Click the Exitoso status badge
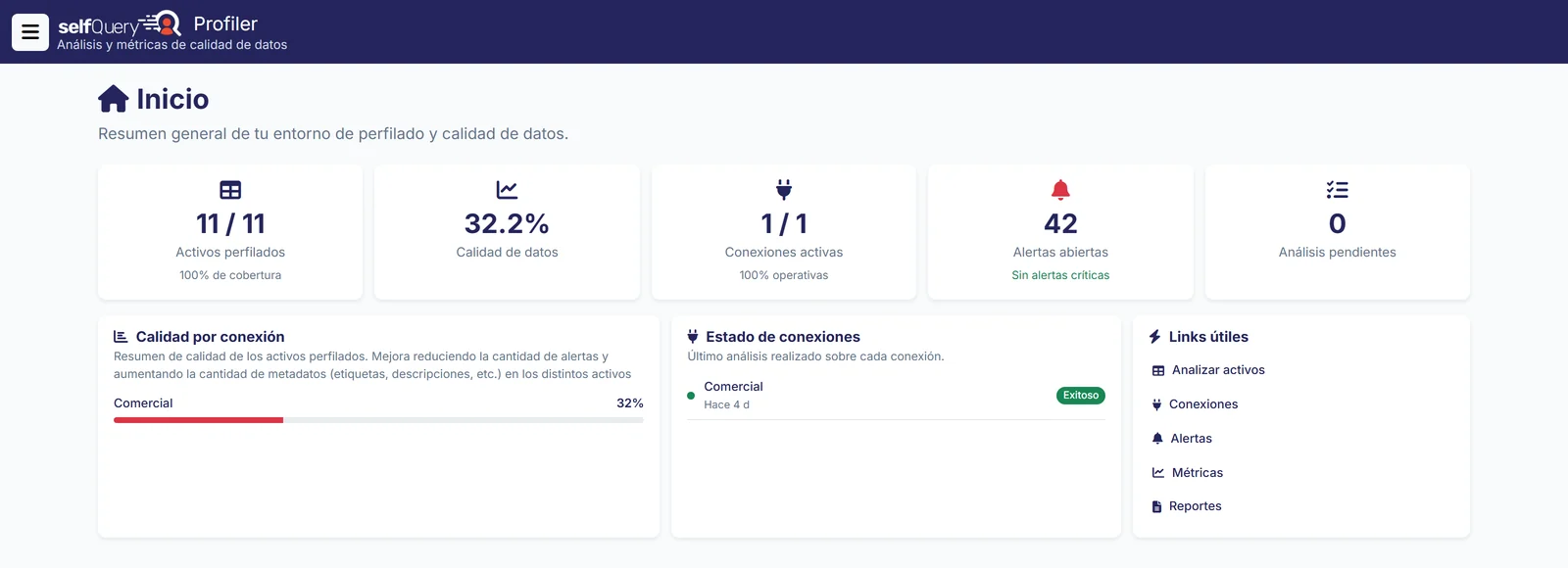Image resolution: width=1568 pixels, height=568 pixels. (x=1081, y=396)
